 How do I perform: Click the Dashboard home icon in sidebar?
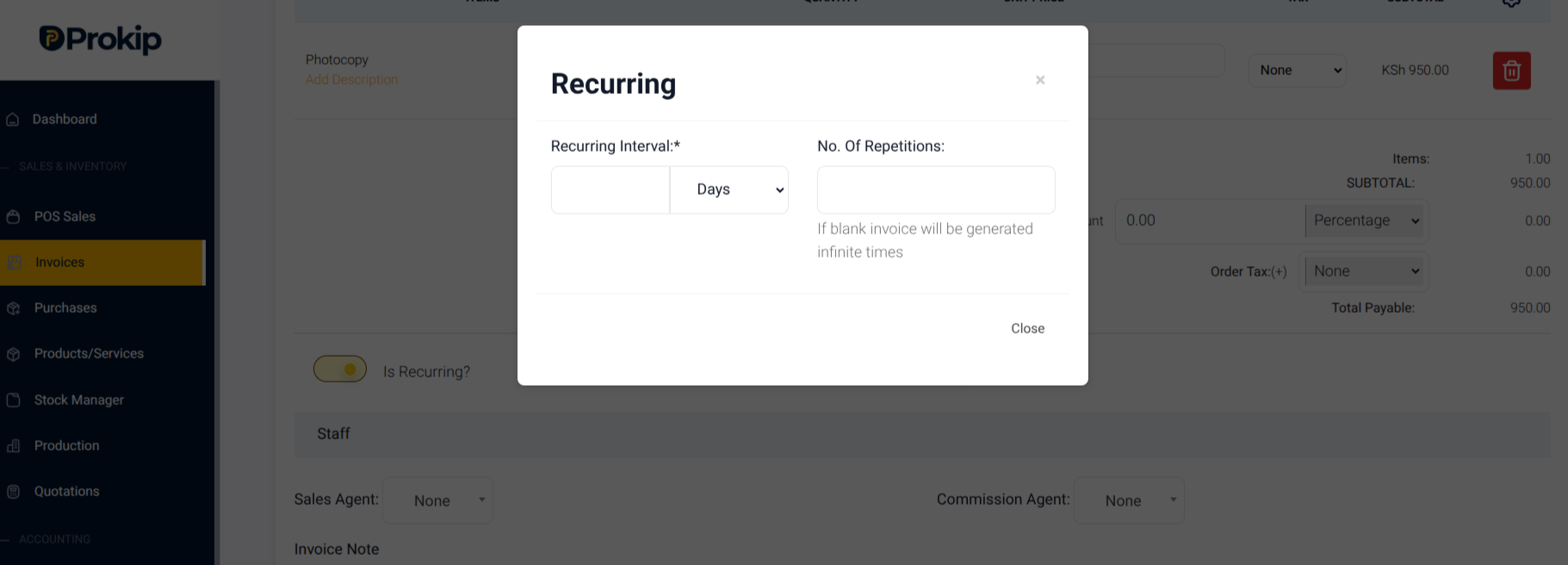[13, 120]
